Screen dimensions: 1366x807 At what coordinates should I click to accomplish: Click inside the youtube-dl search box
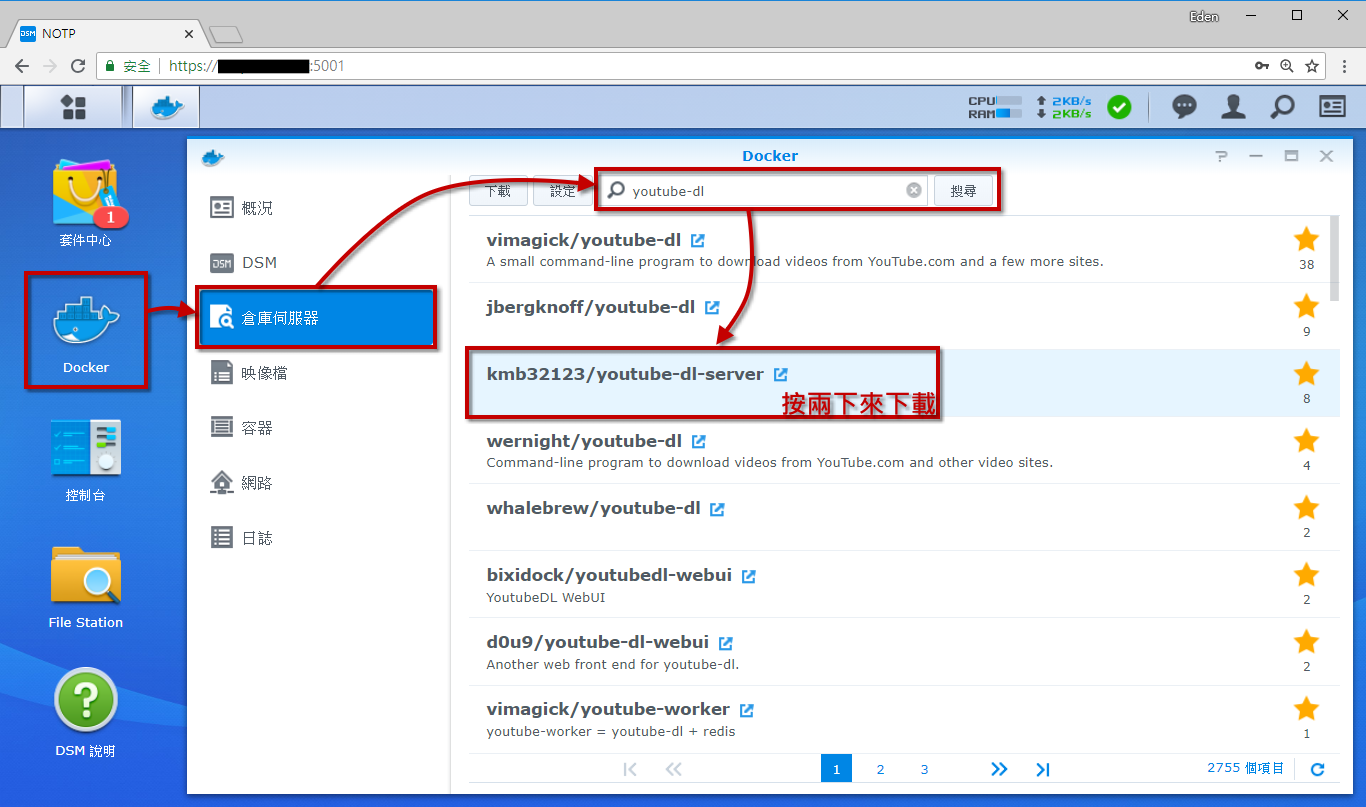click(x=765, y=190)
